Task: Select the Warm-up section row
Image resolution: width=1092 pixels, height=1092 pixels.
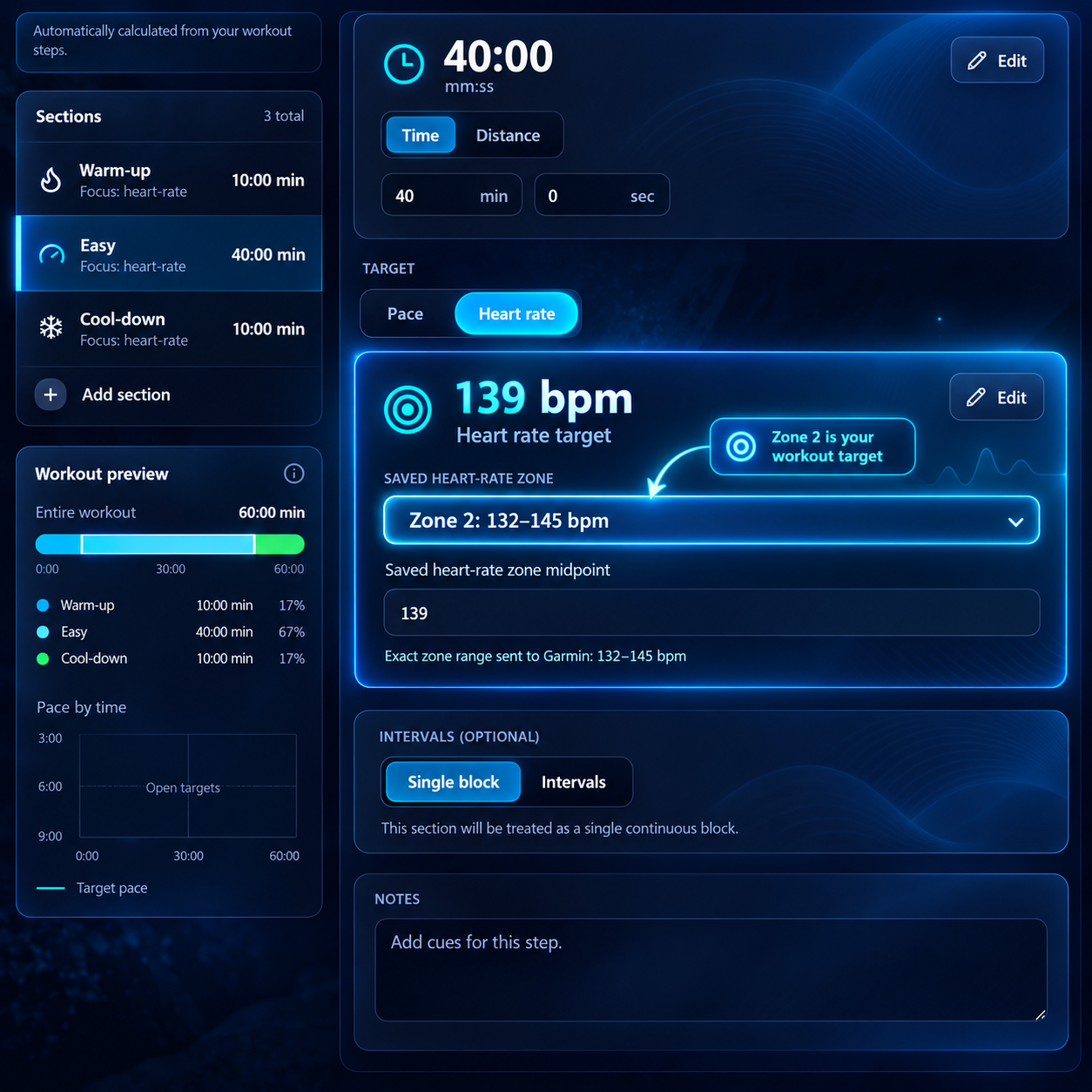Action: 169,179
